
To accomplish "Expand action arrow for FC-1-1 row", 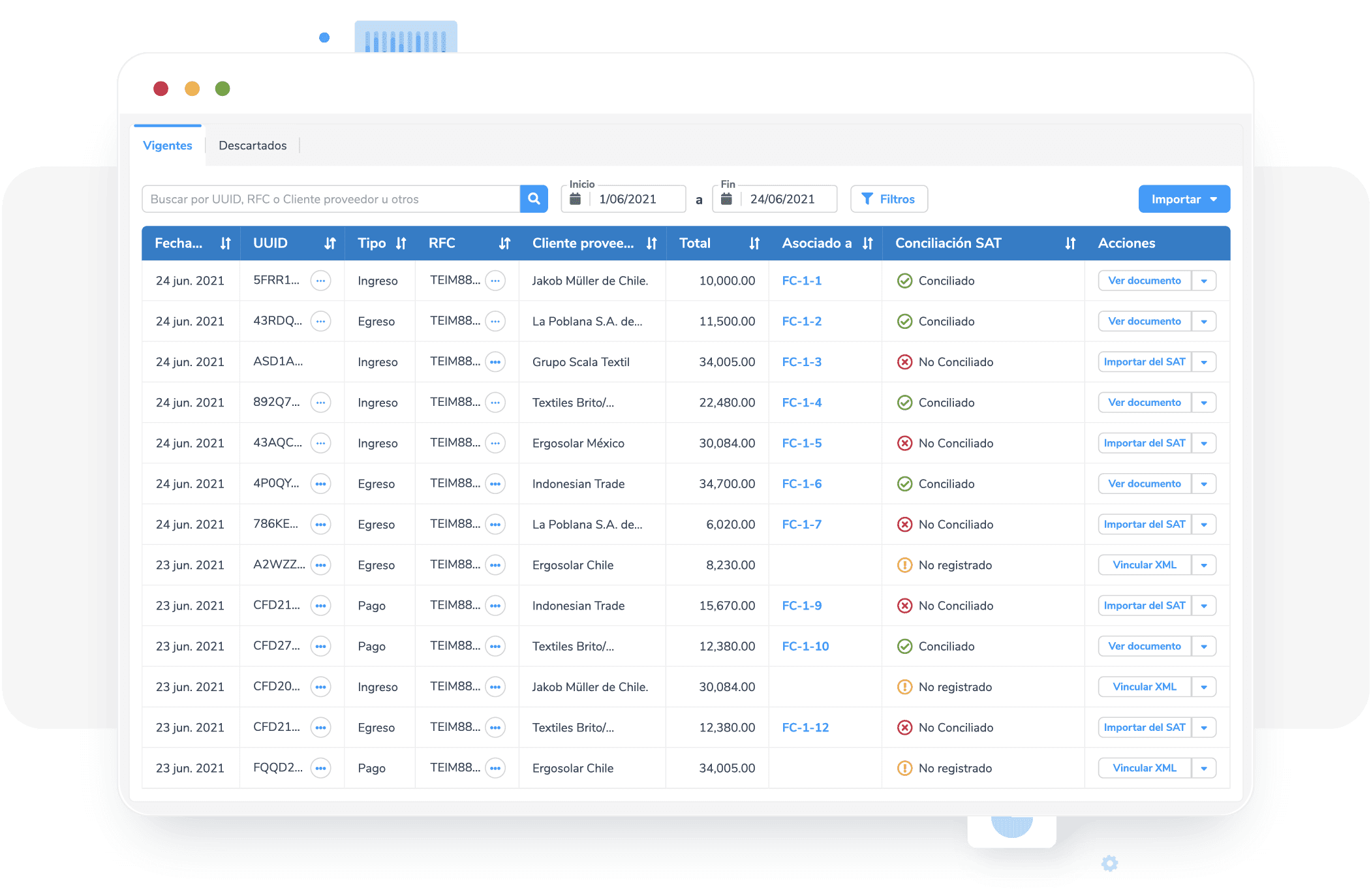I will tap(1204, 281).
